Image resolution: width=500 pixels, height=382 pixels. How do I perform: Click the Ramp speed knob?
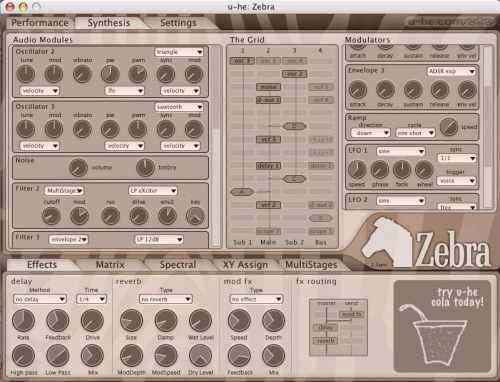[449, 127]
